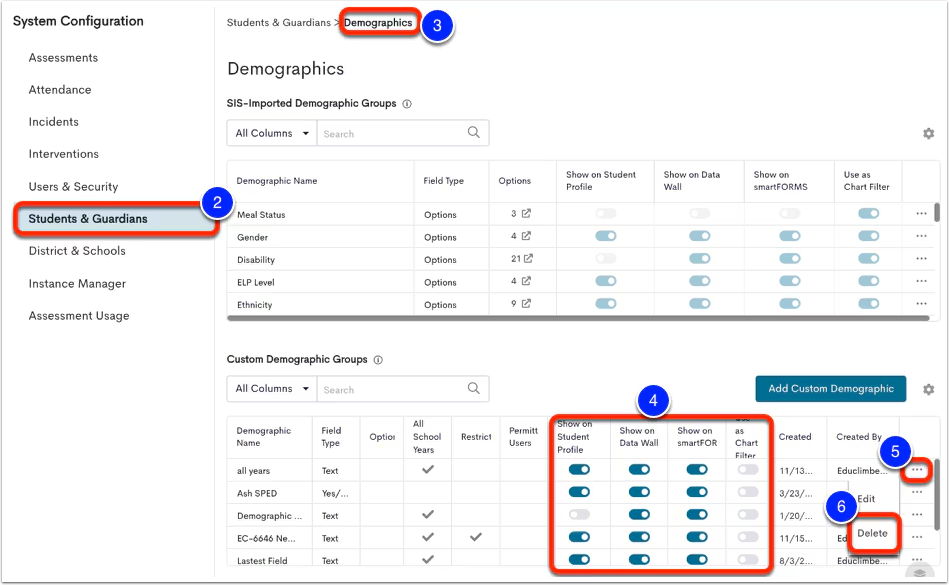The image size is (949, 585).
Task: Select Attendance in the left sidebar
Action: 60,89
